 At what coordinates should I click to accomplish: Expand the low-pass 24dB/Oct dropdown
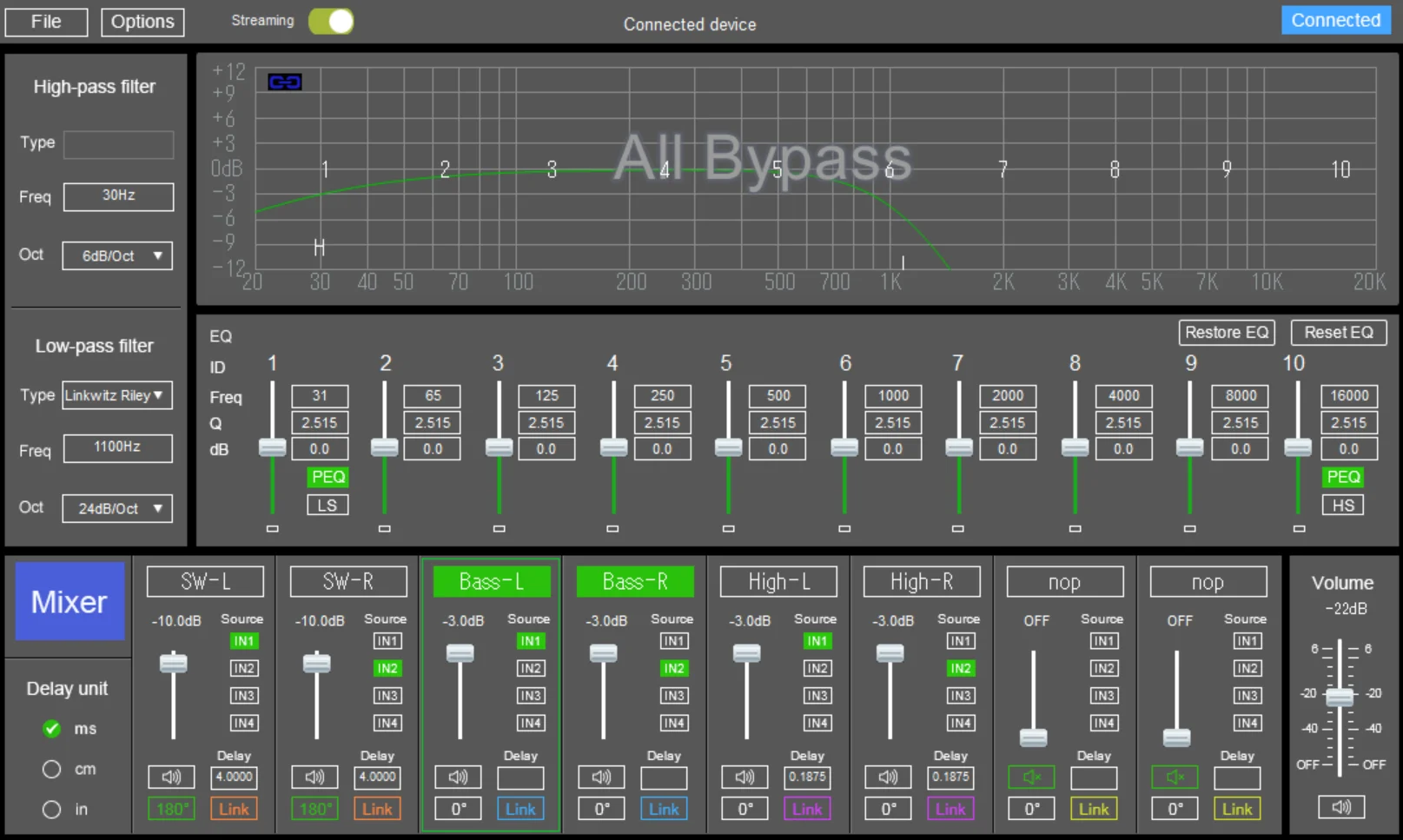pos(117,509)
